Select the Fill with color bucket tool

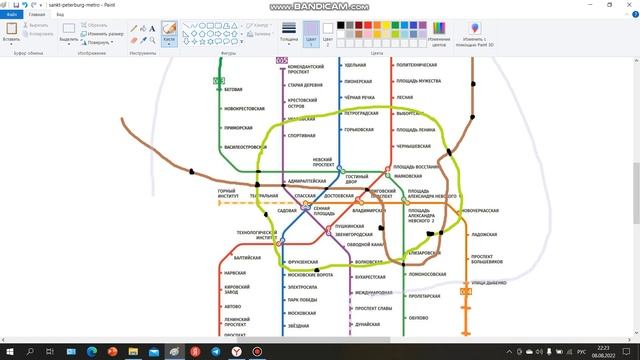click(143, 29)
